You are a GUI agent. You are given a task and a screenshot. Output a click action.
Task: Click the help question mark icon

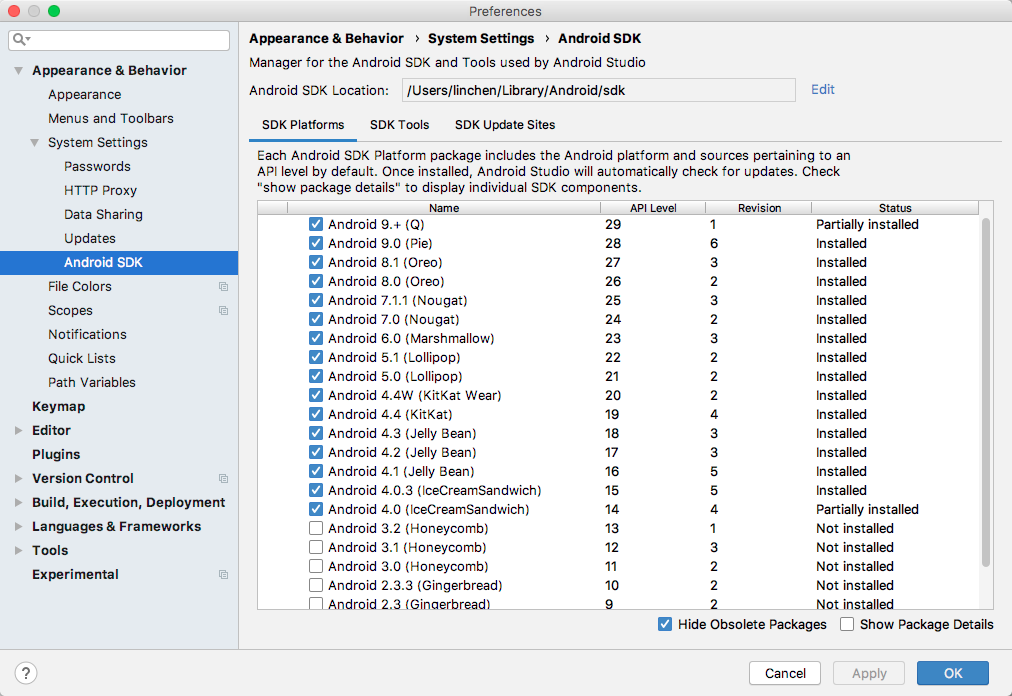coord(26,673)
